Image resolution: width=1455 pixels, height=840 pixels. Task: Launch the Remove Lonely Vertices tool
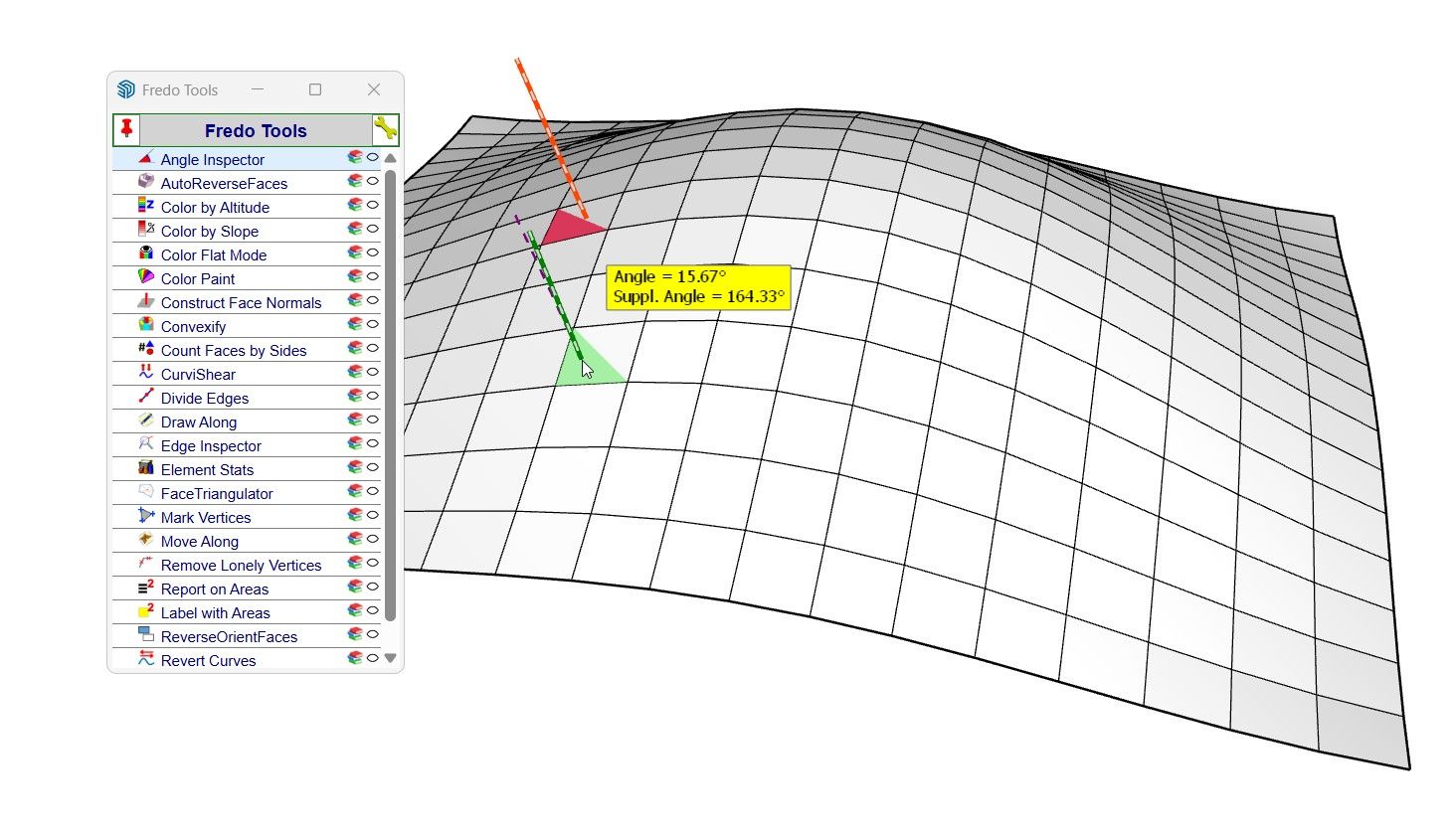point(241,566)
